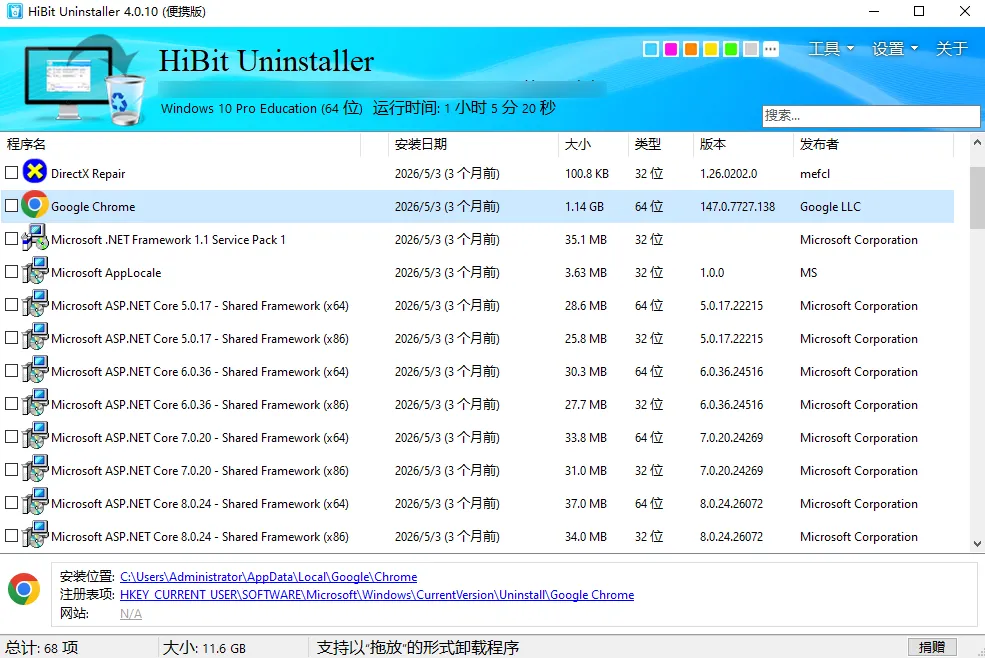Click the N/A website link
The image size is (985, 658).
pyautogui.click(x=131, y=613)
